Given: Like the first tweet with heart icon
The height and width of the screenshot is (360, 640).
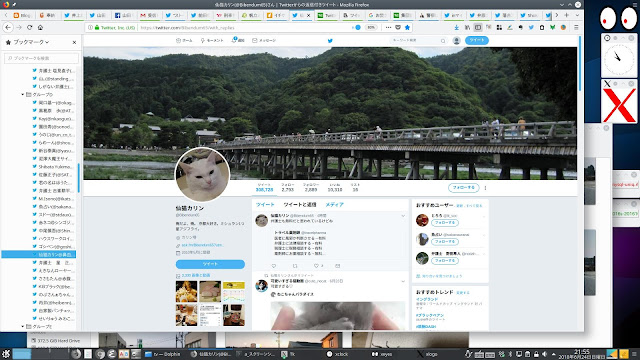Looking at the screenshot, I should [316, 266].
